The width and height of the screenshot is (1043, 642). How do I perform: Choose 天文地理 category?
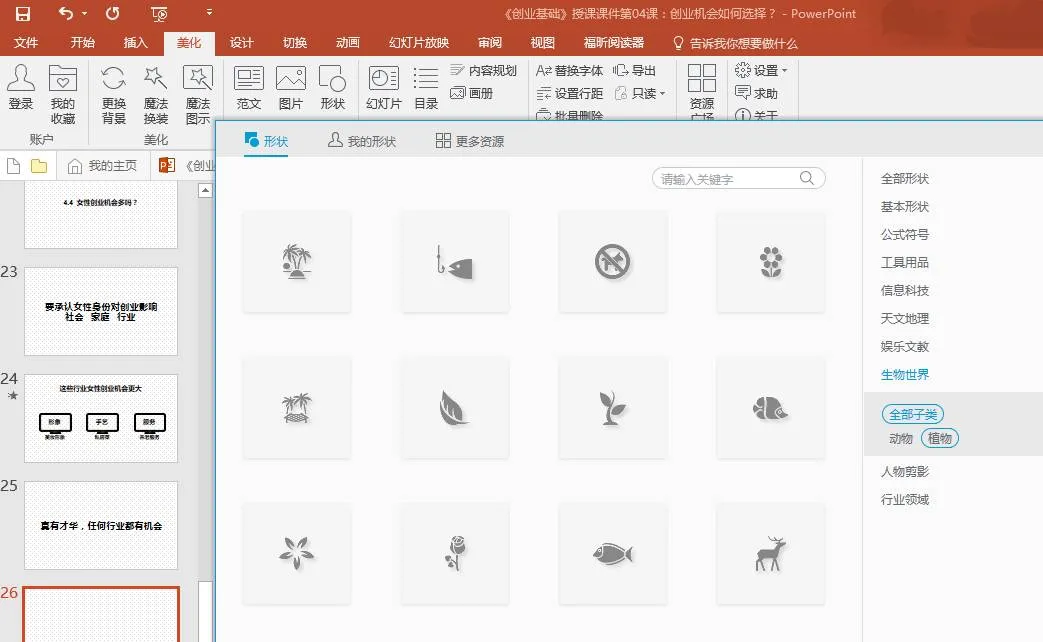point(905,319)
